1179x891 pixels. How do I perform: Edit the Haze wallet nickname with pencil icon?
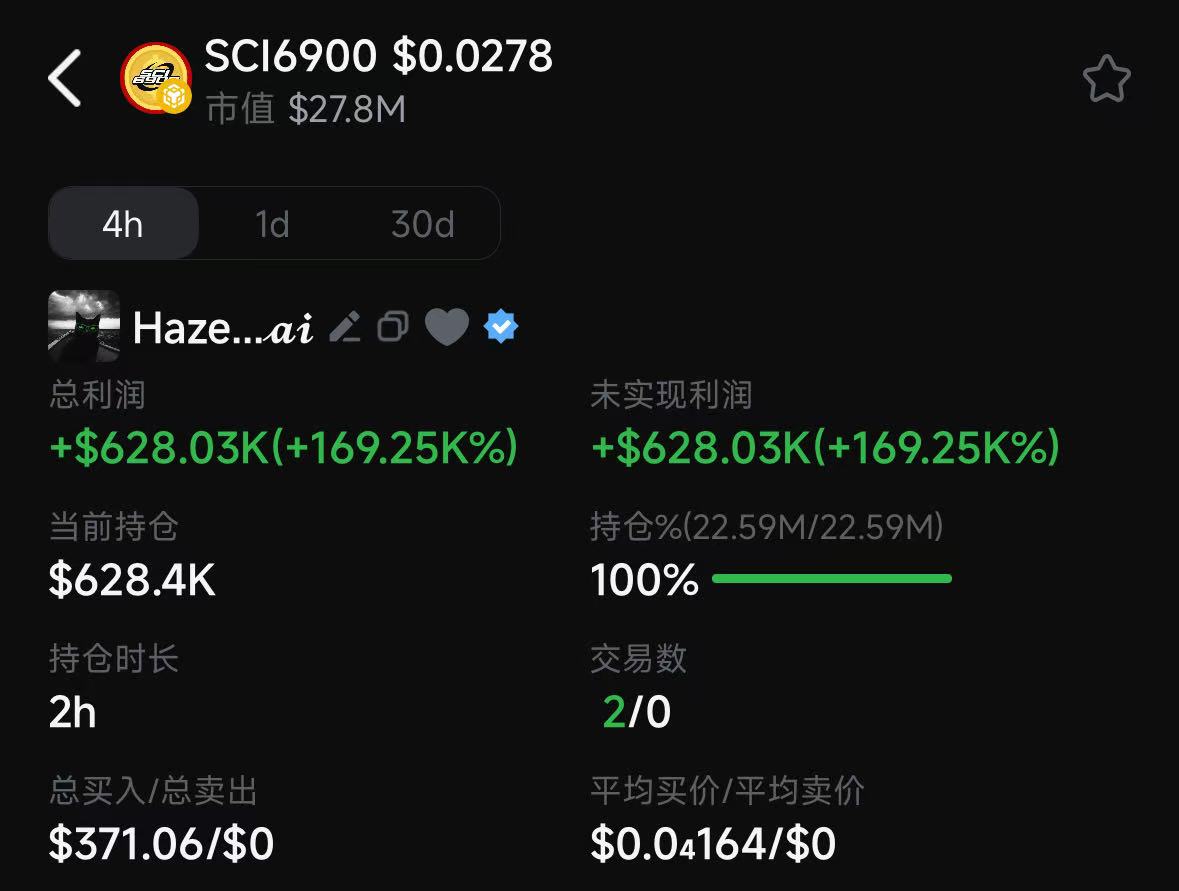[x=345, y=326]
